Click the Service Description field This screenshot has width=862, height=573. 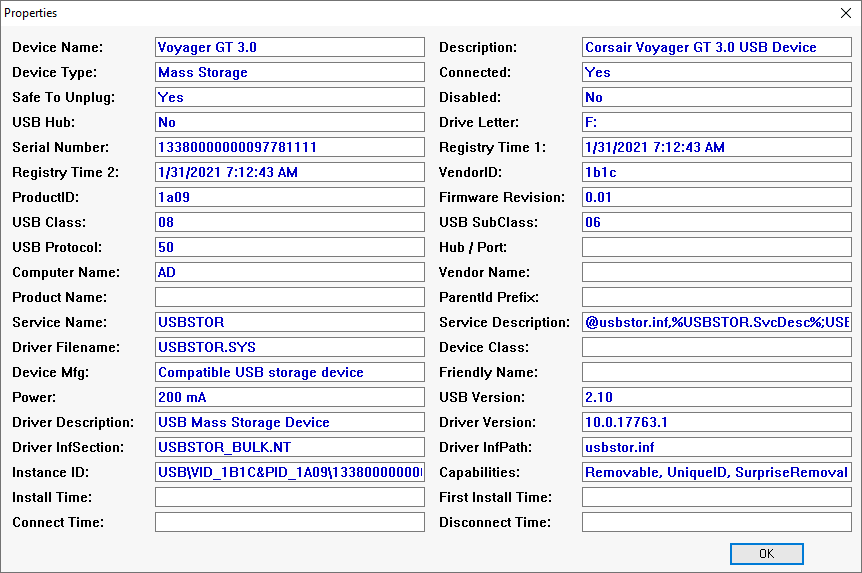pos(717,322)
